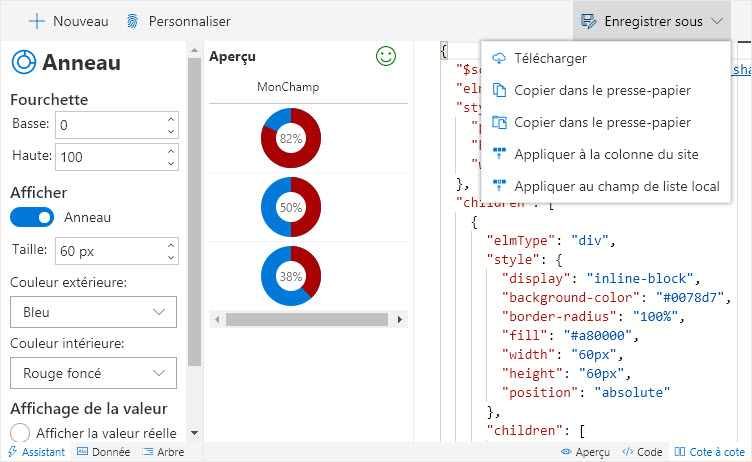Click the Nouveau plus icon
This screenshot has width=752, height=462.
(x=36, y=20)
